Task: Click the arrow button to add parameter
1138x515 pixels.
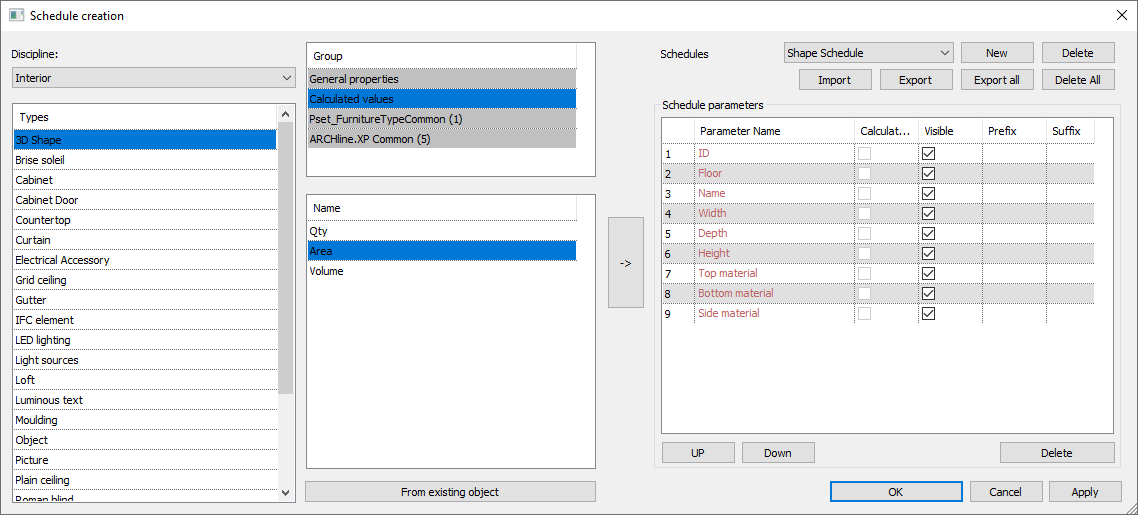Action: point(625,263)
